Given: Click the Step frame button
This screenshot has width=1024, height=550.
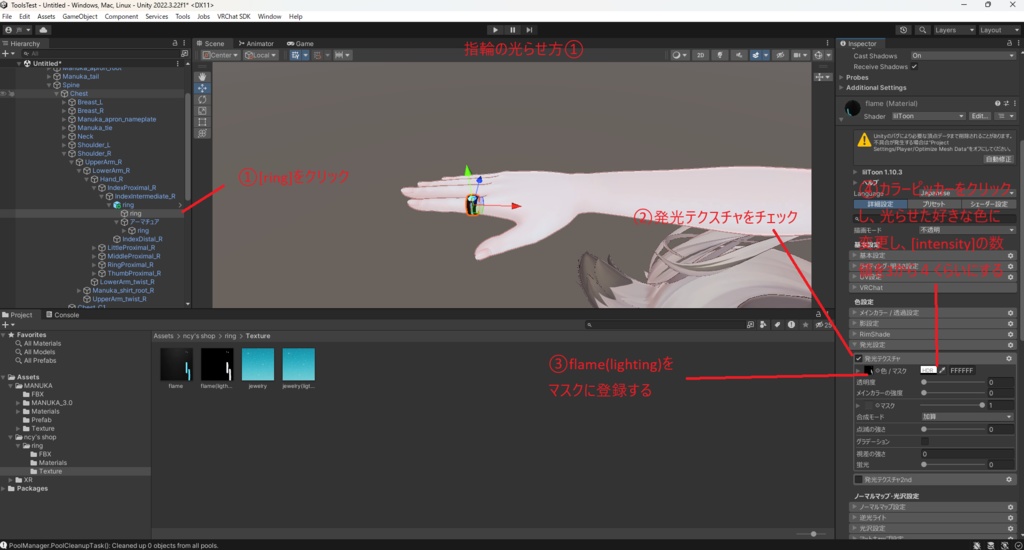Looking at the screenshot, I should click(530, 30).
